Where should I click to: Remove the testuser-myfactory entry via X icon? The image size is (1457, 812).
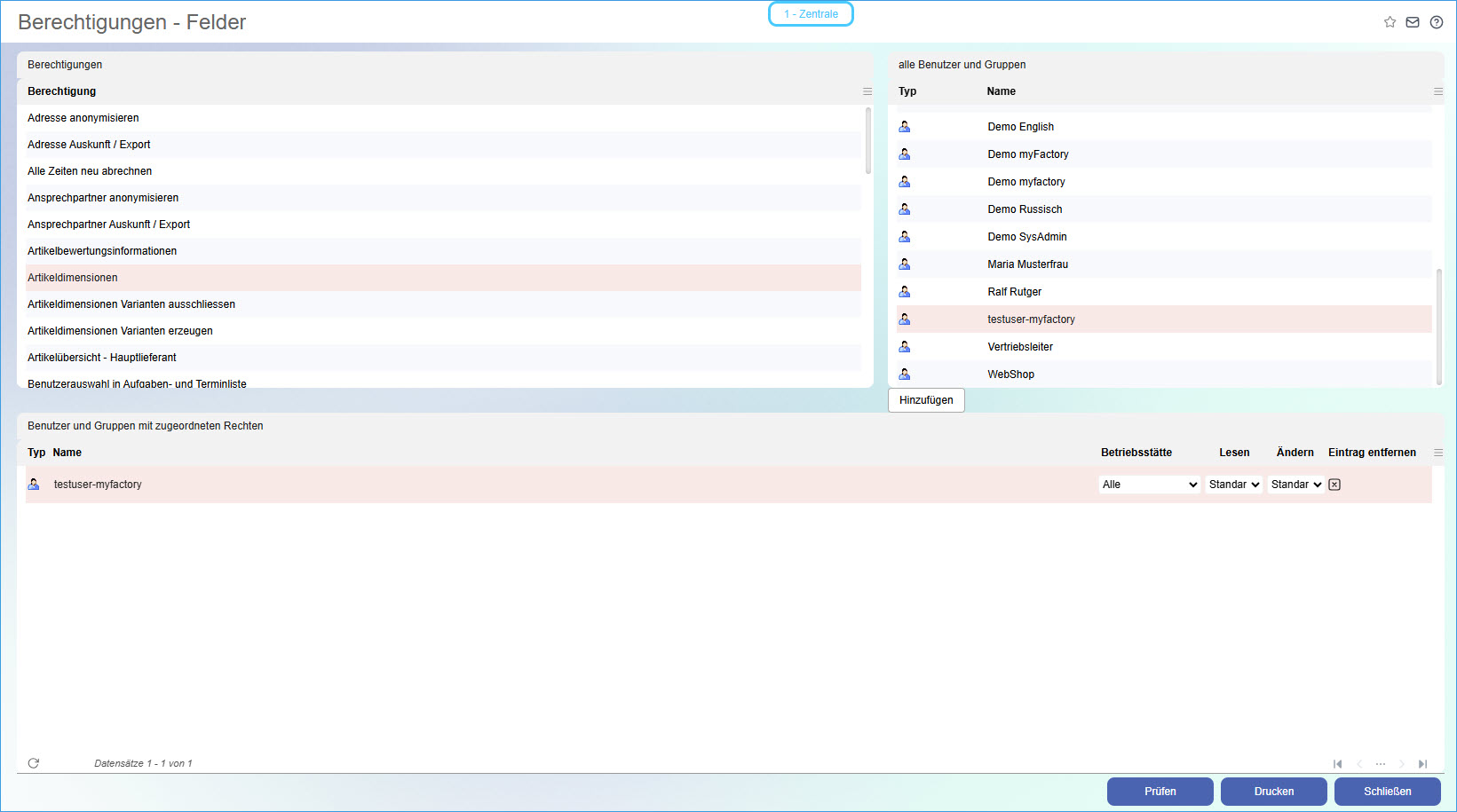(1334, 485)
